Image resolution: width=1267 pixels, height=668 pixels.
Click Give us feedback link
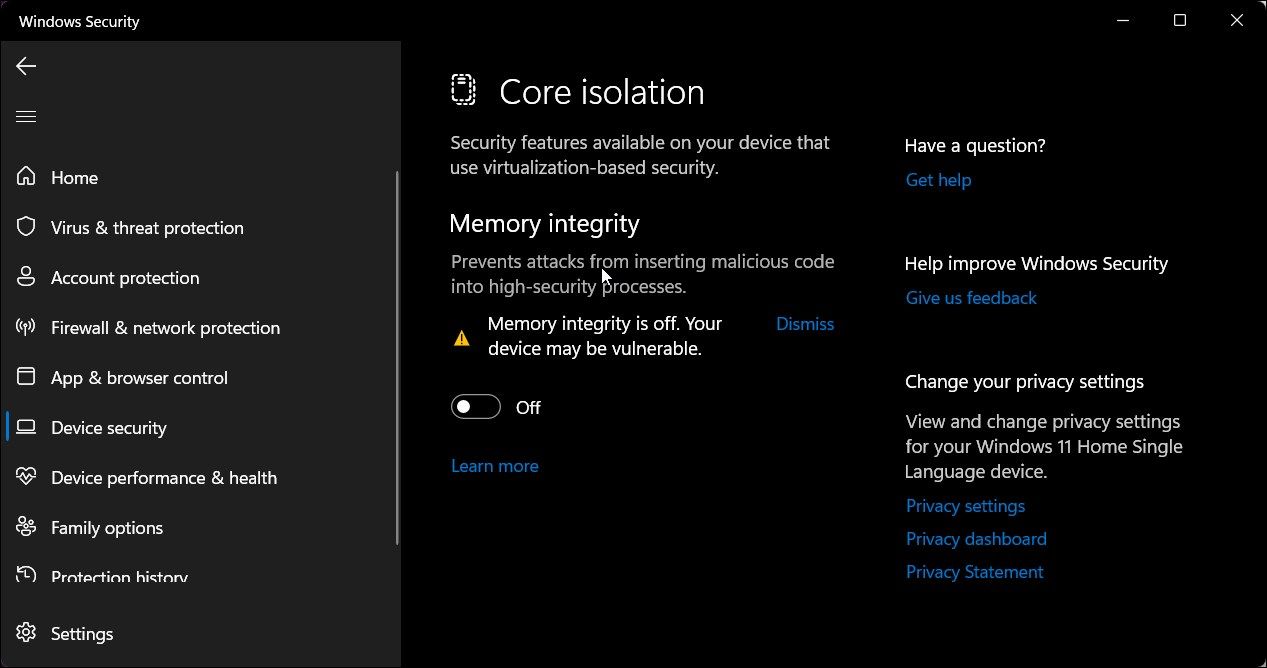click(971, 298)
